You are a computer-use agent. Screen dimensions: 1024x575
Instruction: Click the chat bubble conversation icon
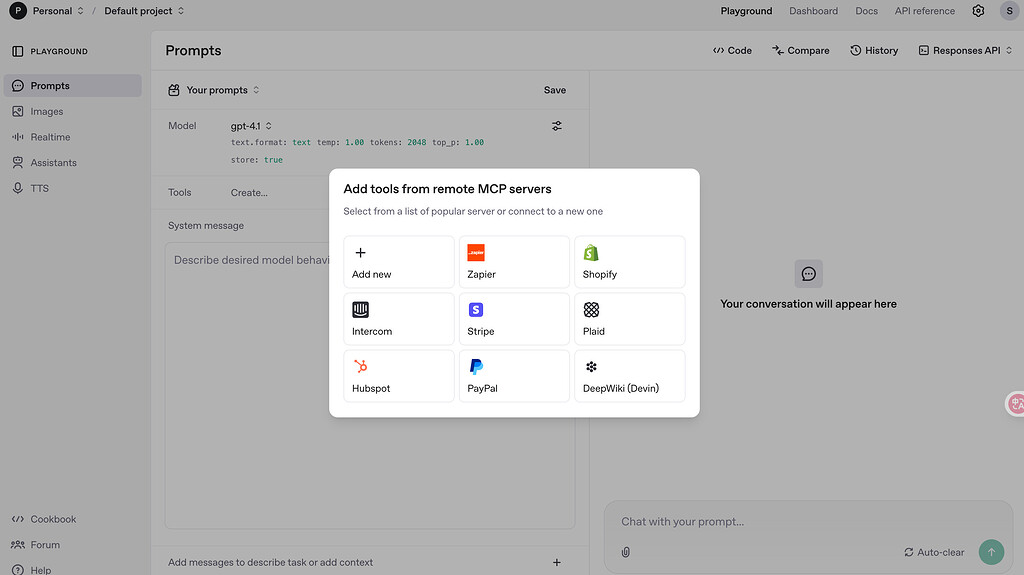click(808, 274)
